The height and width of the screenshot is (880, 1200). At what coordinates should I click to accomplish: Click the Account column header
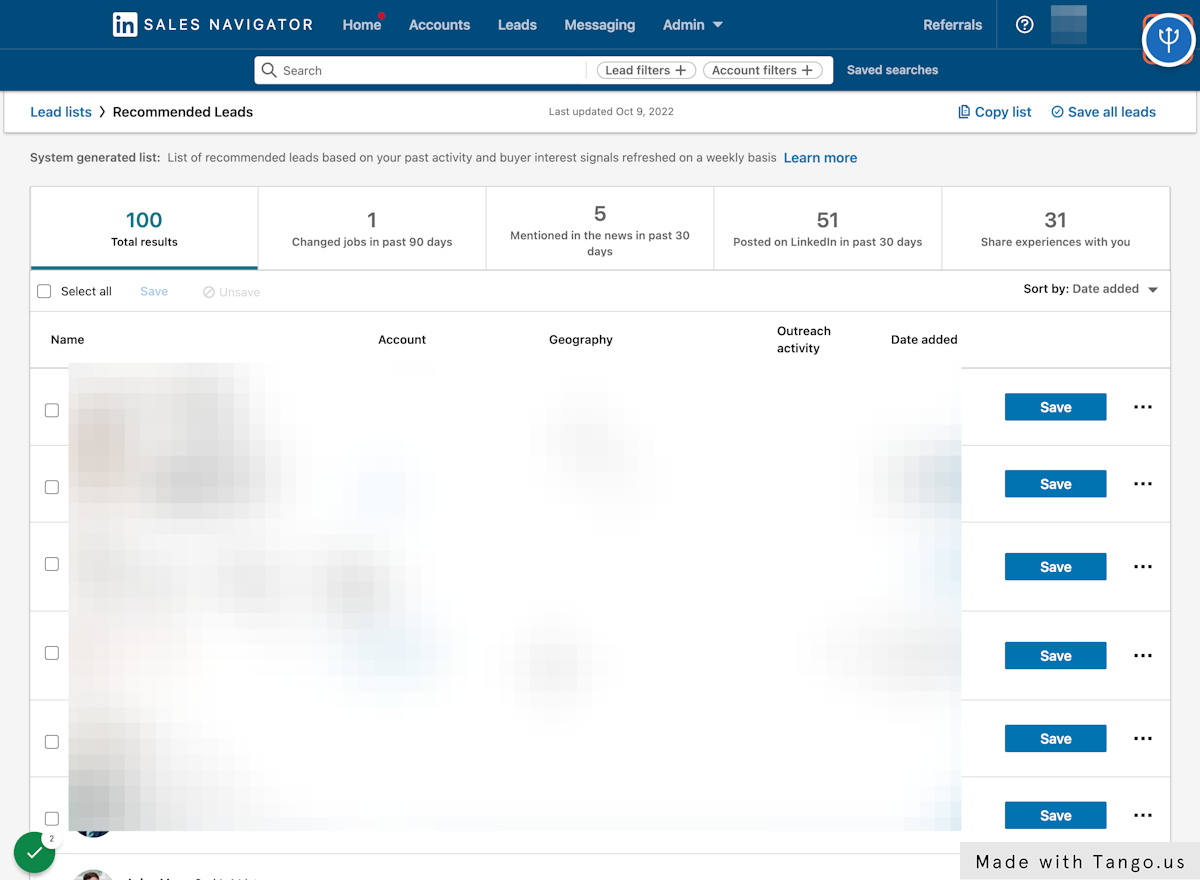tap(402, 340)
